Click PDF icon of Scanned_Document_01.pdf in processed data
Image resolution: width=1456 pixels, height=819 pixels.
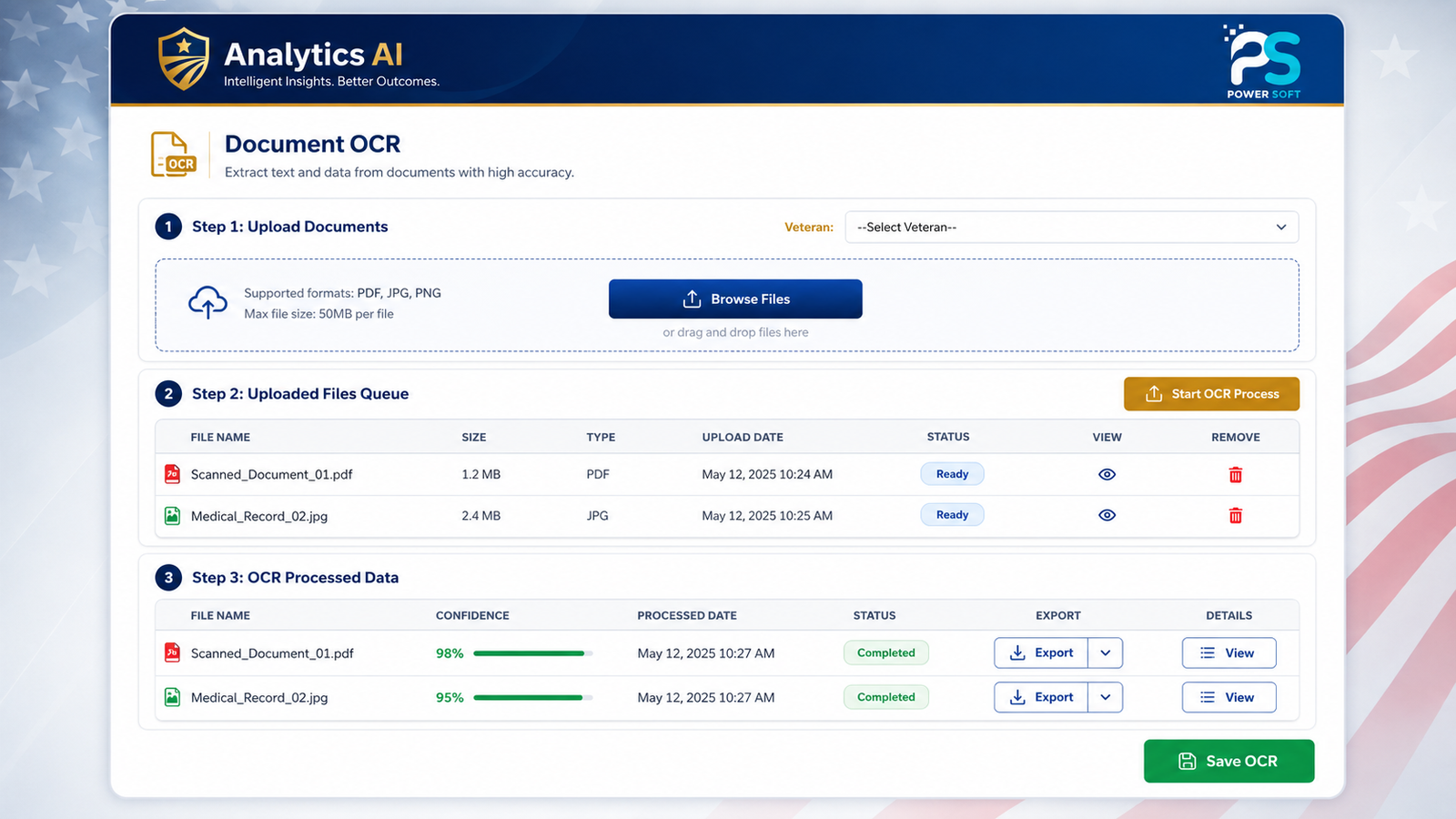(x=172, y=652)
